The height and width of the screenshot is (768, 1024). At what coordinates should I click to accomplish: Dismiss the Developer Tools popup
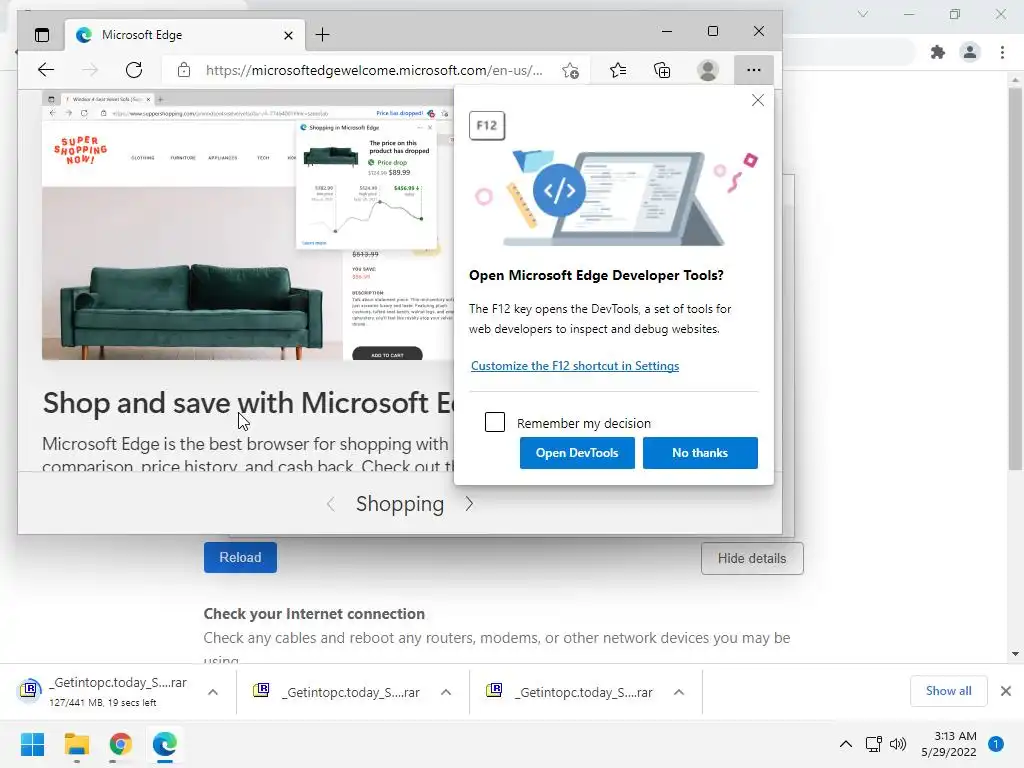(758, 100)
